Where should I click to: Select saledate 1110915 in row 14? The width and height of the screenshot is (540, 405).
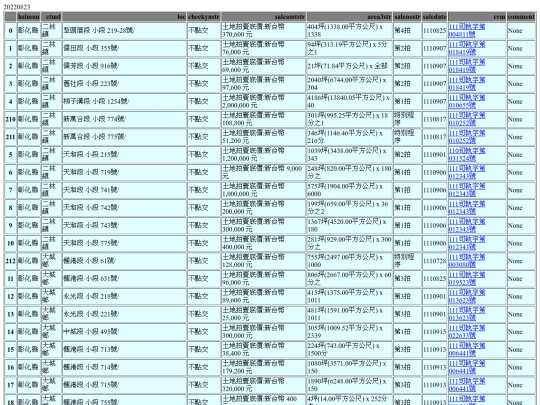click(435, 332)
